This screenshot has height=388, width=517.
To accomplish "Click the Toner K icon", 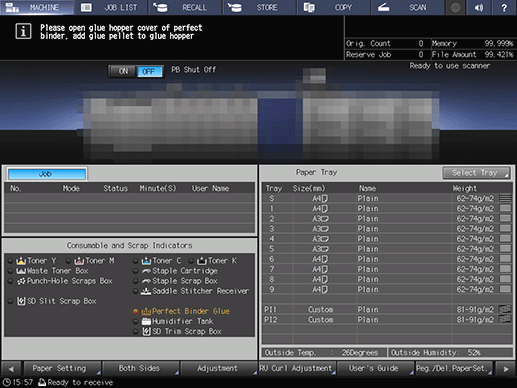I will click(x=202, y=261).
